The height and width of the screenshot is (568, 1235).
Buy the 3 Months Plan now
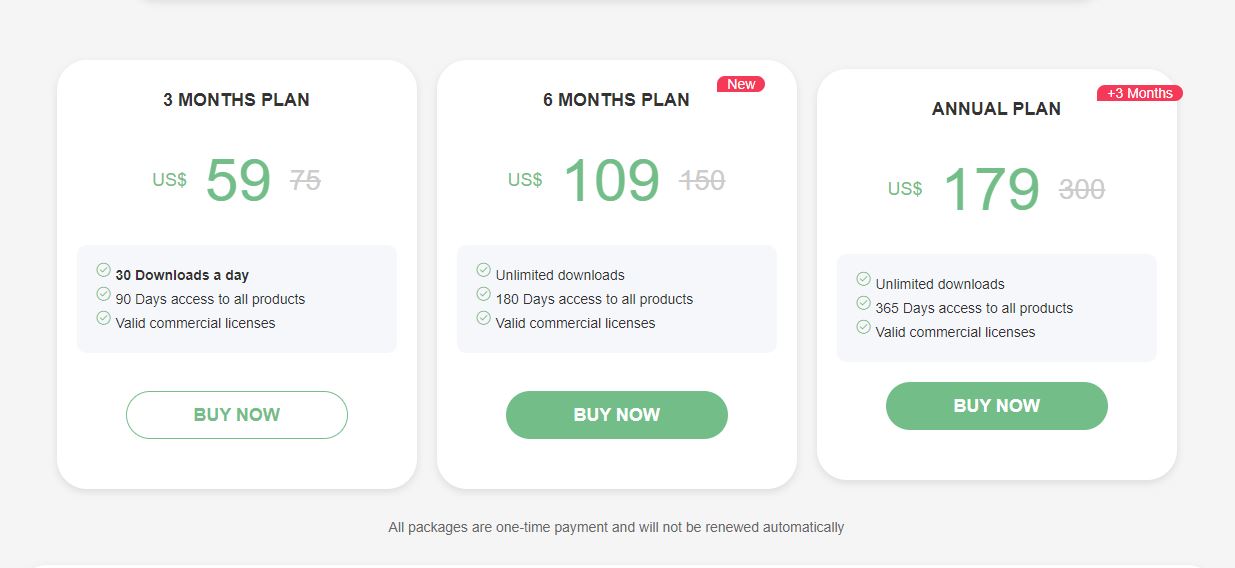click(x=237, y=415)
